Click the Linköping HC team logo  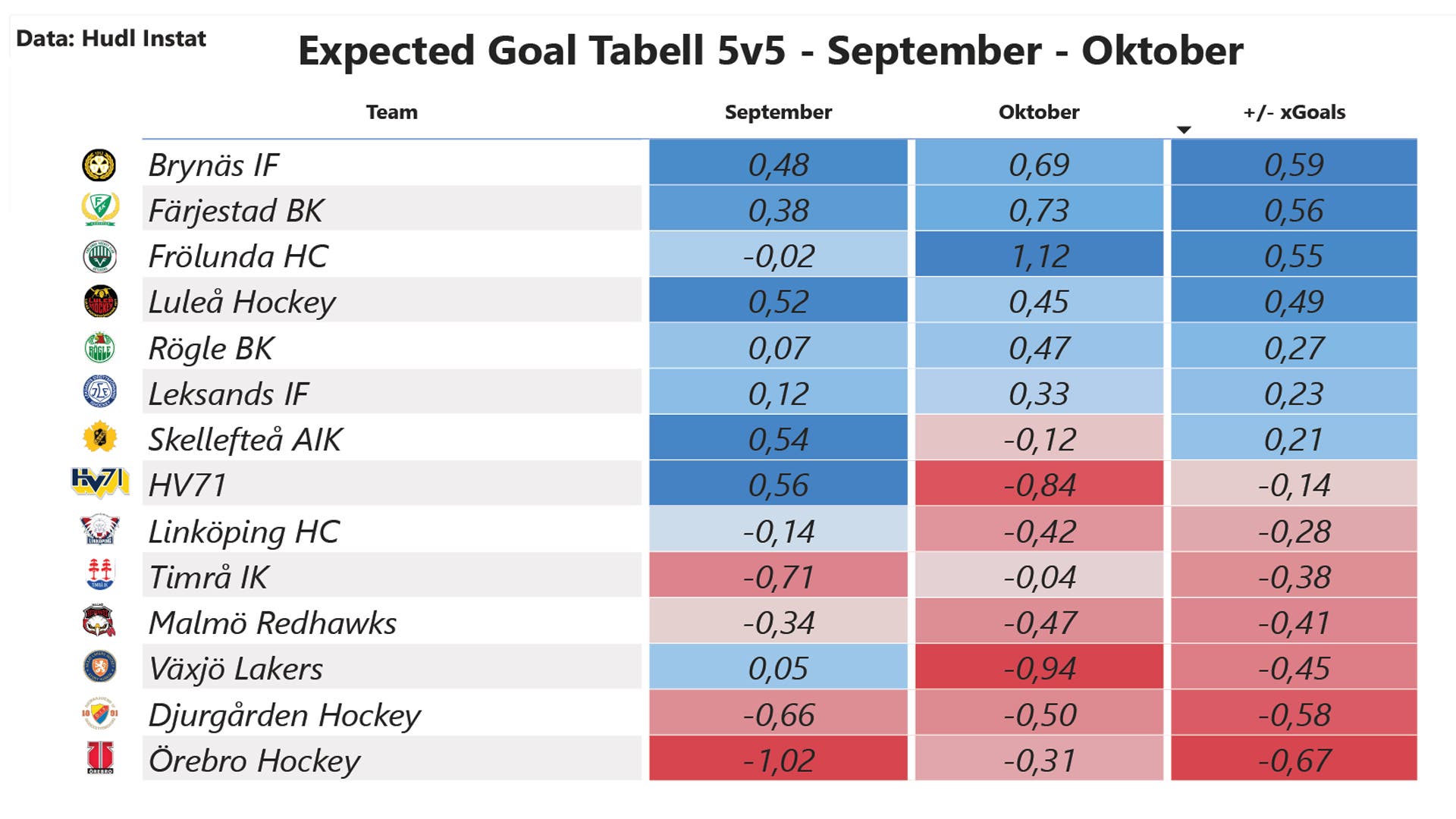99,530
